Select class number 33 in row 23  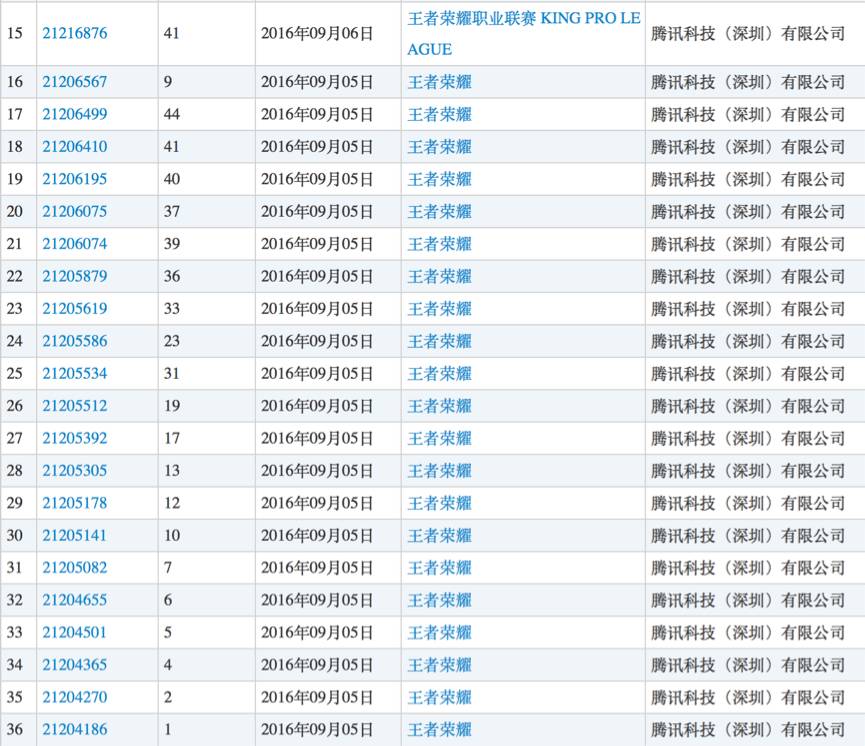pos(172,308)
